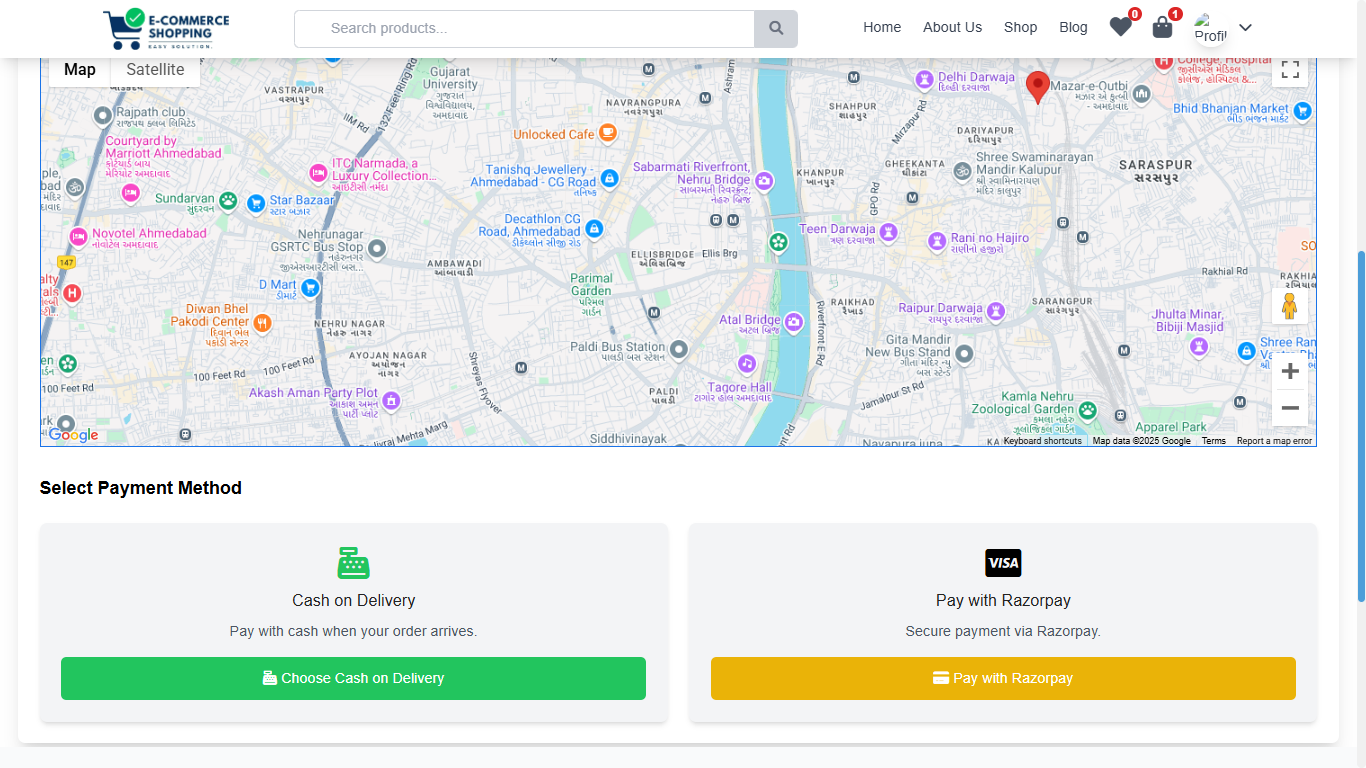Click the red location marker pin
Image resolution: width=1366 pixels, height=768 pixels.
tap(1038, 88)
